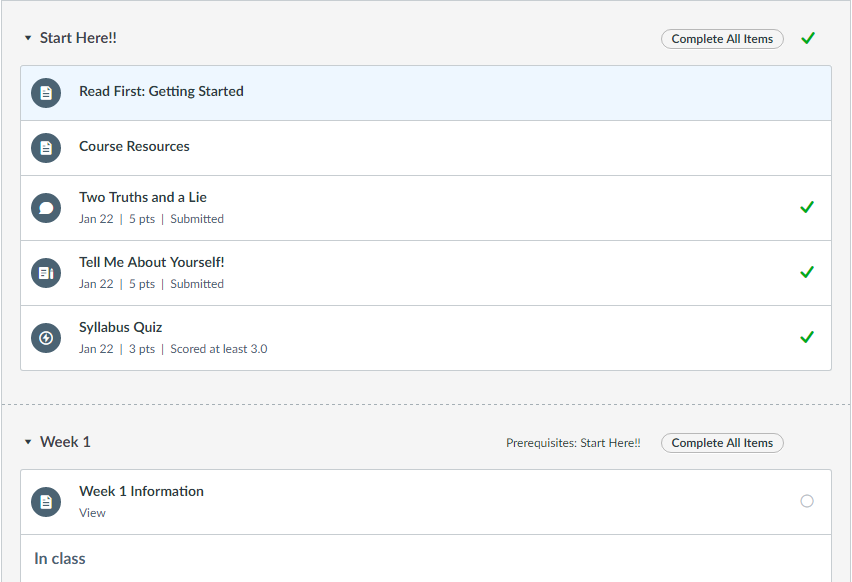Open Read First: Getting Started page
This screenshot has height=582, width=852.
tap(161, 91)
